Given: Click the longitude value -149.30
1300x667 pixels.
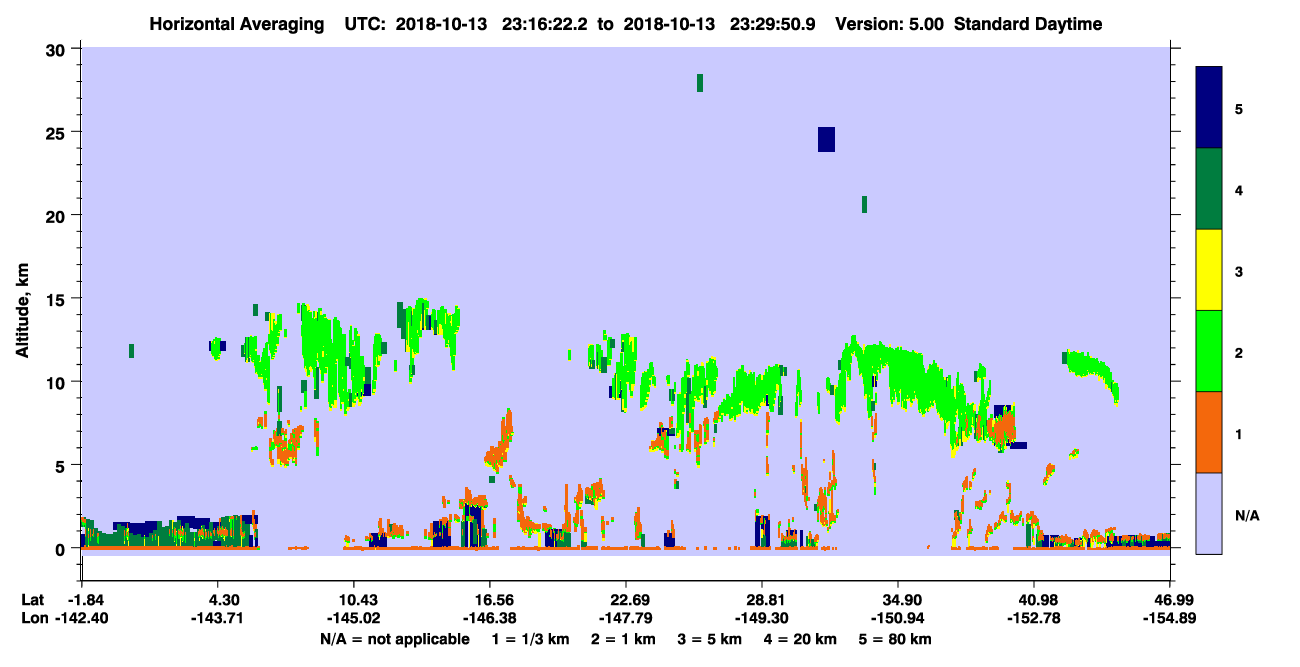Looking at the screenshot, I should pos(762,619).
